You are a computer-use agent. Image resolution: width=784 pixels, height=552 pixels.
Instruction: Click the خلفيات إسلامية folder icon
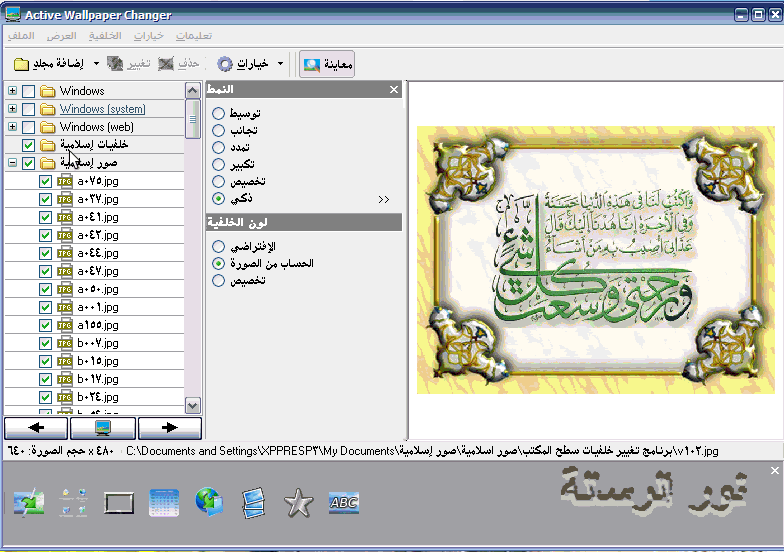click(48, 145)
